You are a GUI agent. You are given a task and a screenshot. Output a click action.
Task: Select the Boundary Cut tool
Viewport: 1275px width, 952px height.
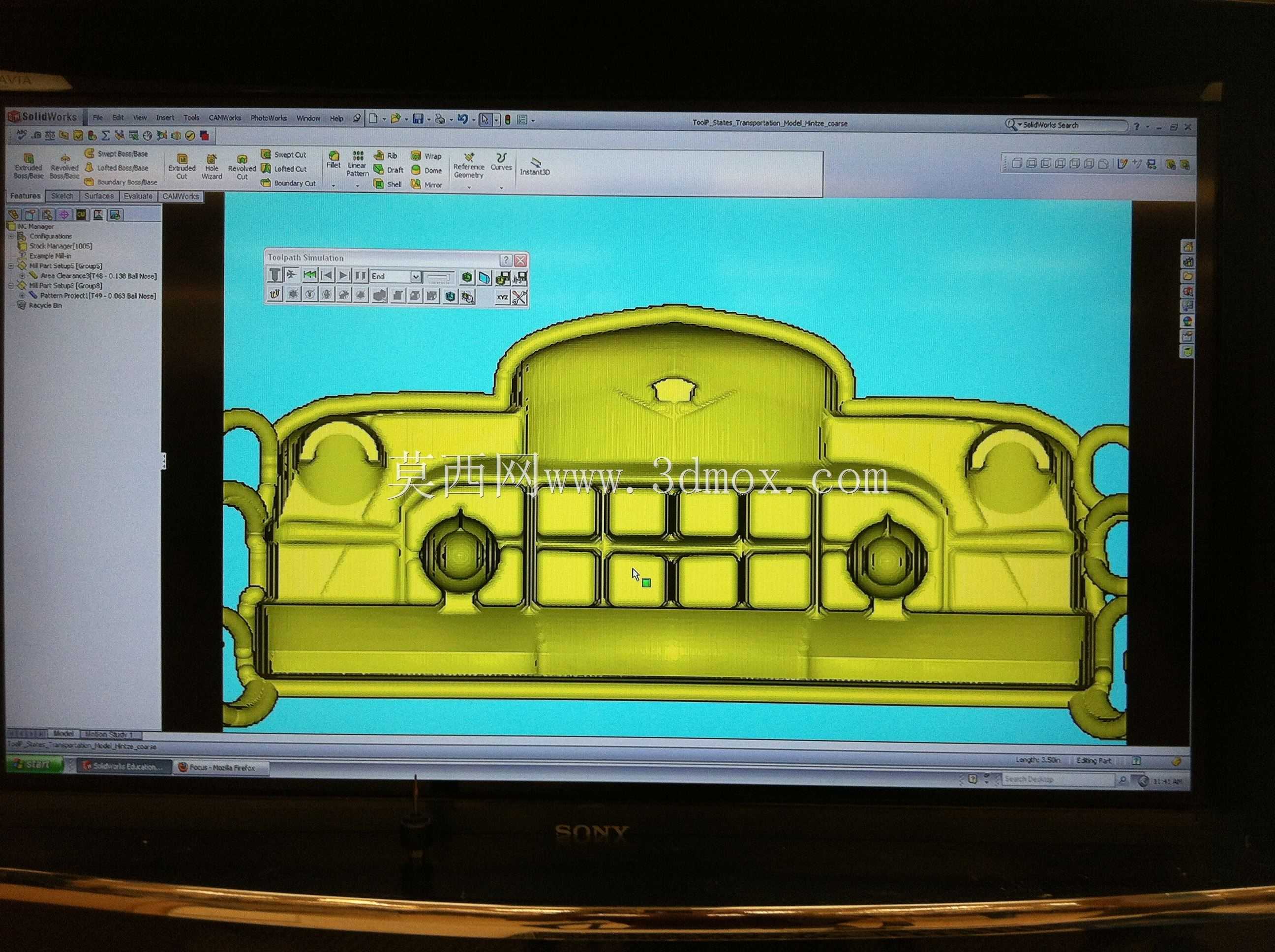[288, 183]
